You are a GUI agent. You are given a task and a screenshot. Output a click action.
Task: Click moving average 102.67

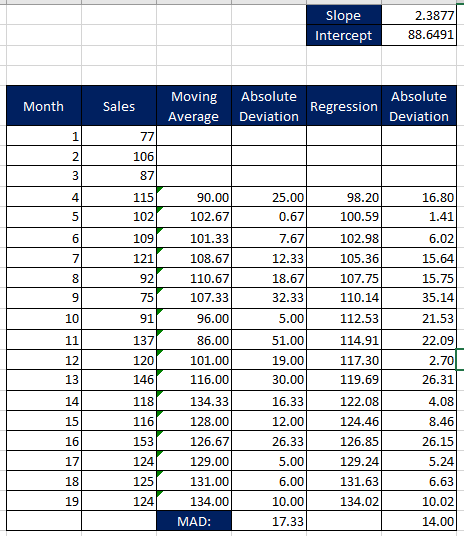click(x=194, y=217)
